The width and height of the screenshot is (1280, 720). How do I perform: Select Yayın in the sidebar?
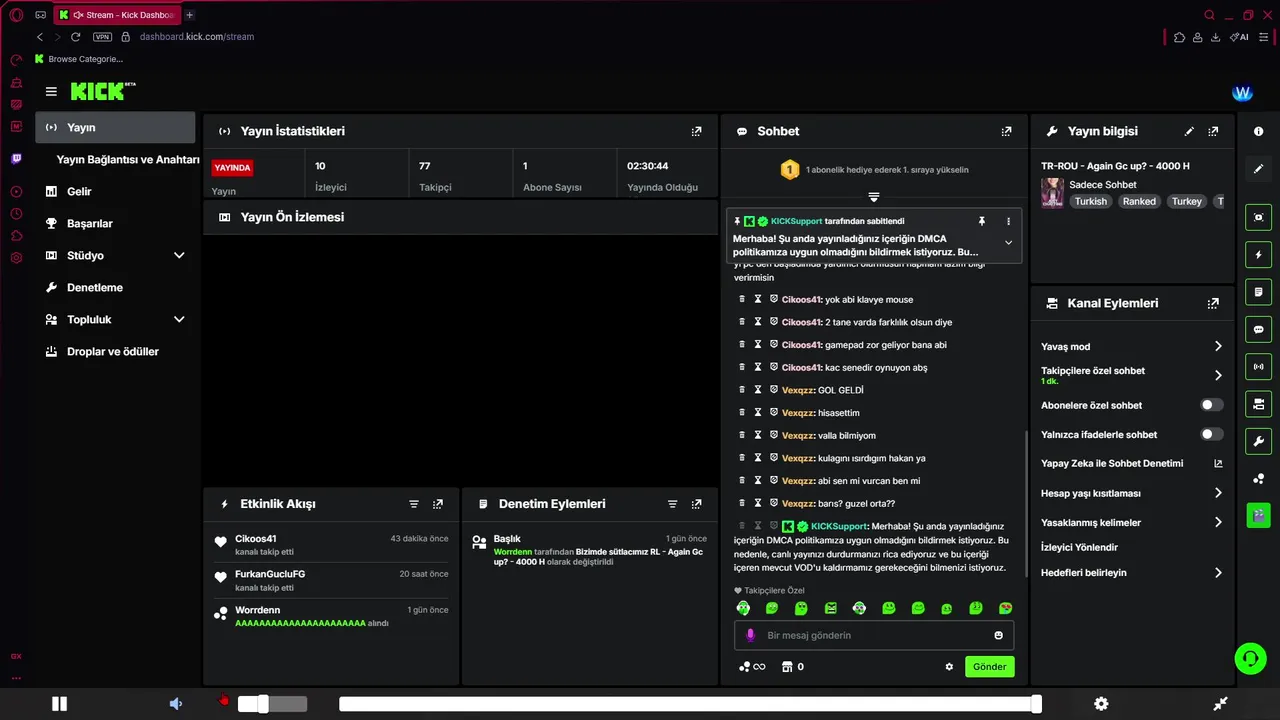tap(116, 128)
